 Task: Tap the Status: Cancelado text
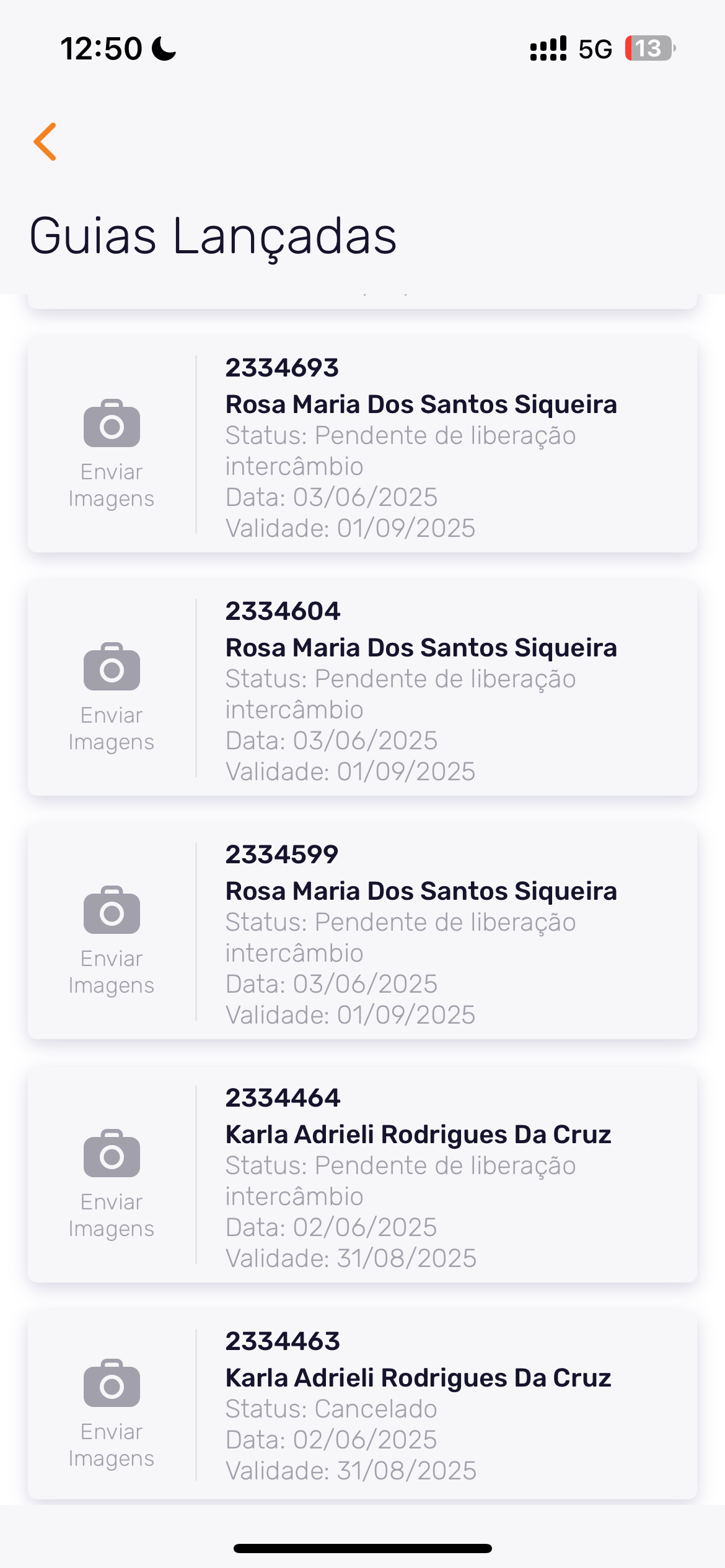[x=331, y=1409]
